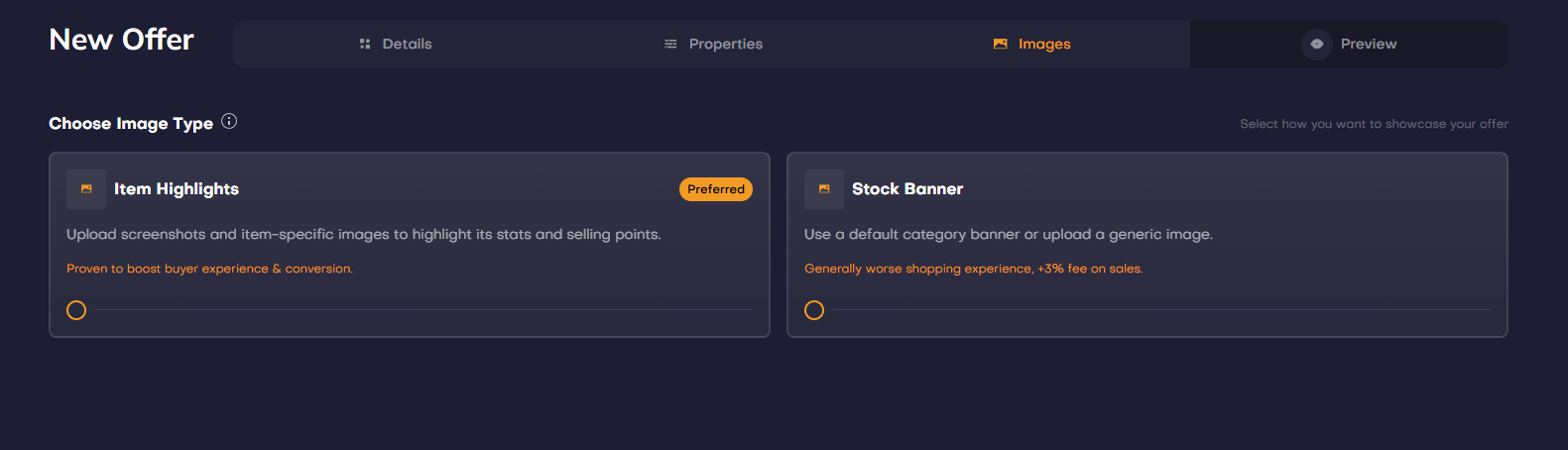
Task: Click the Item Highlights card title
Action: tap(177, 189)
